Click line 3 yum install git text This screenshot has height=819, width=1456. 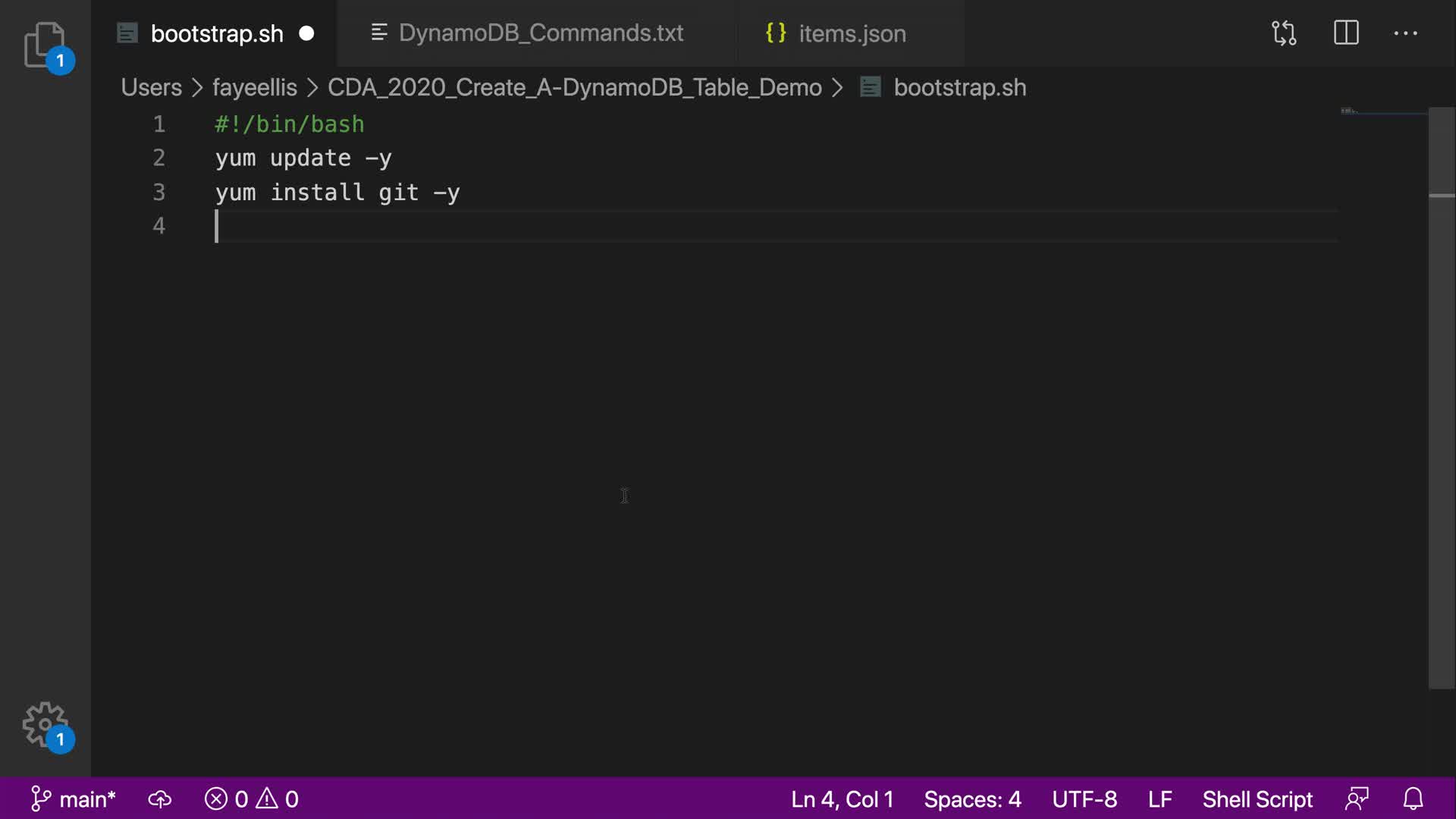point(337,193)
